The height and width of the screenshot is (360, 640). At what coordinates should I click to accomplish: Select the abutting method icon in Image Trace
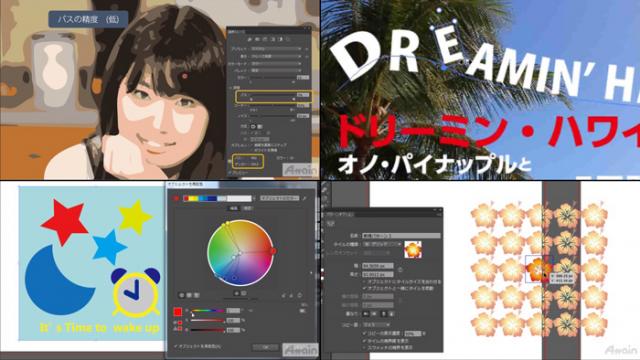[253, 126]
